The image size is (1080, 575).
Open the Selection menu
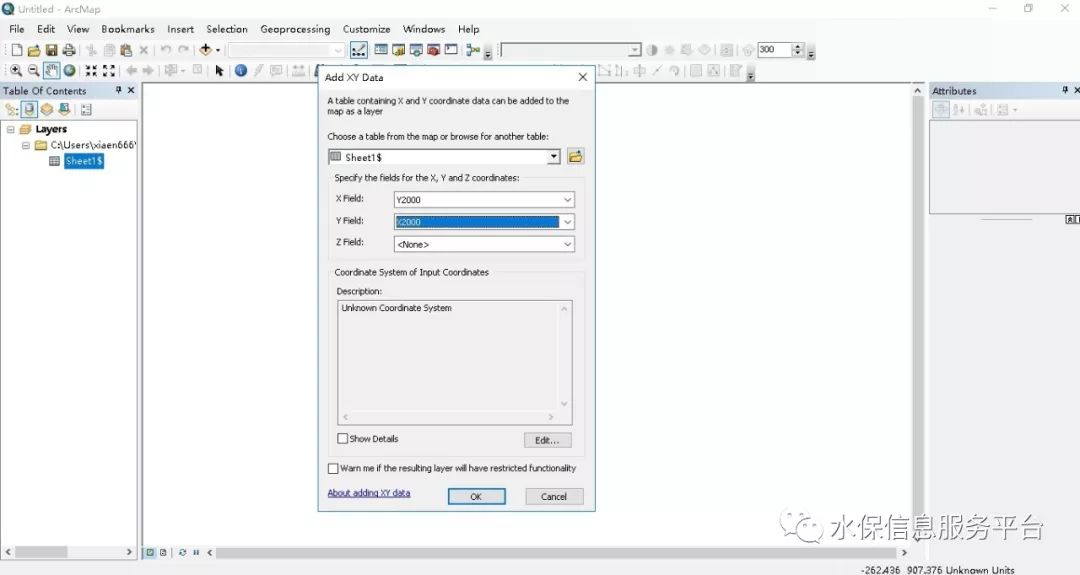point(227,29)
